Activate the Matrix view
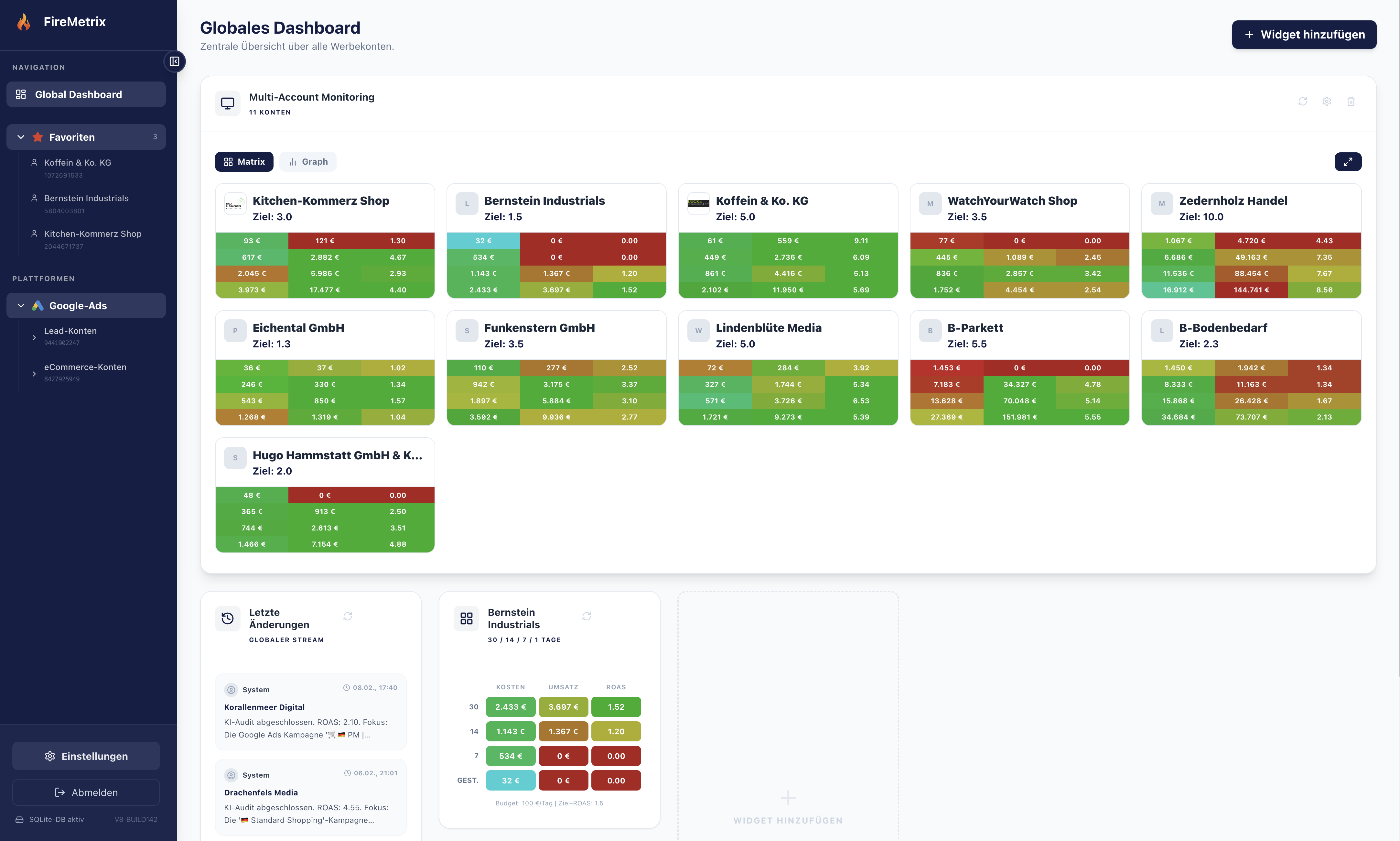 point(244,161)
